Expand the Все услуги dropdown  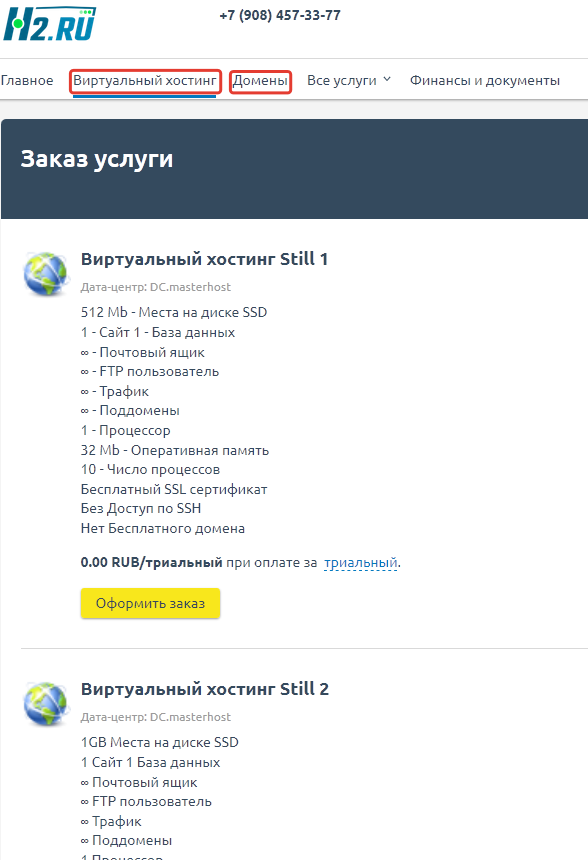point(349,81)
